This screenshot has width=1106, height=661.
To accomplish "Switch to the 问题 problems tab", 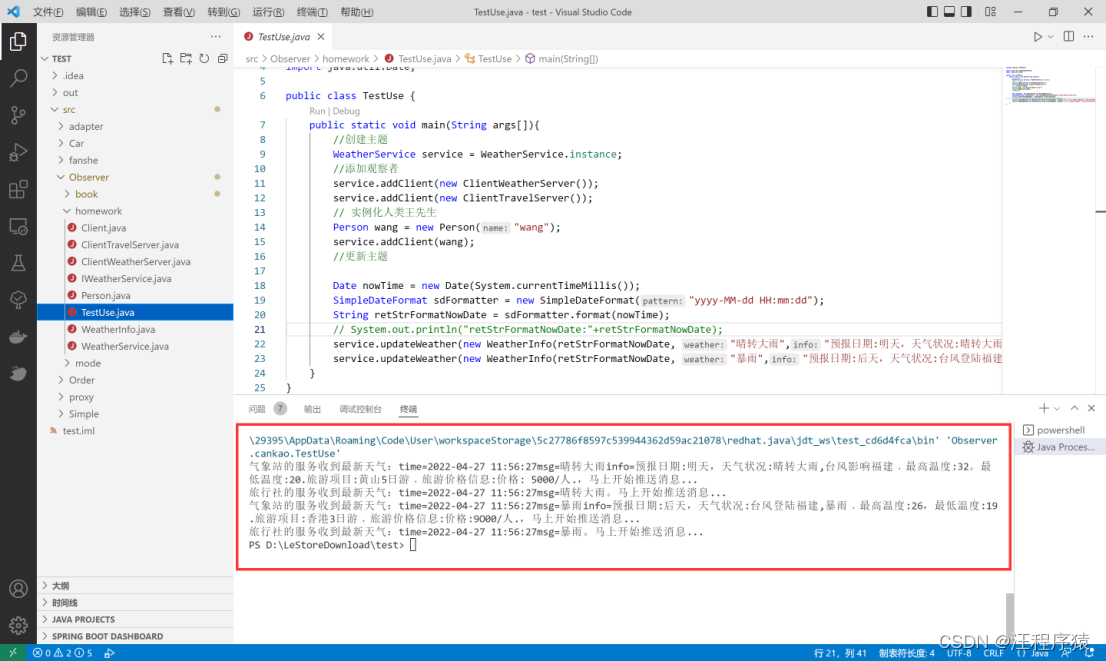I will (x=257, y=409).
